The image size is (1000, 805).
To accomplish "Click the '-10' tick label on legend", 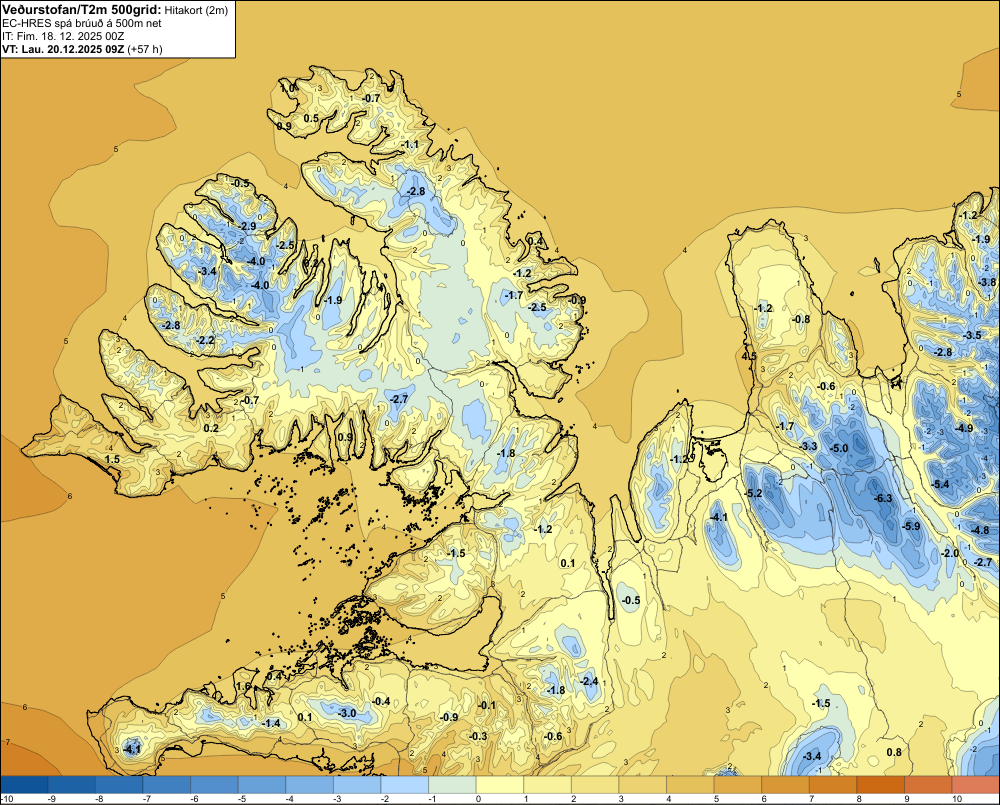I will coord(8,799).
